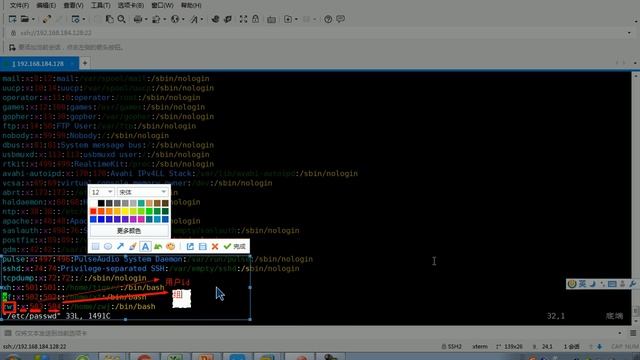640x360 pixels.
Task: Click the blue down arrow in status bar
Action: coord(600,347)
